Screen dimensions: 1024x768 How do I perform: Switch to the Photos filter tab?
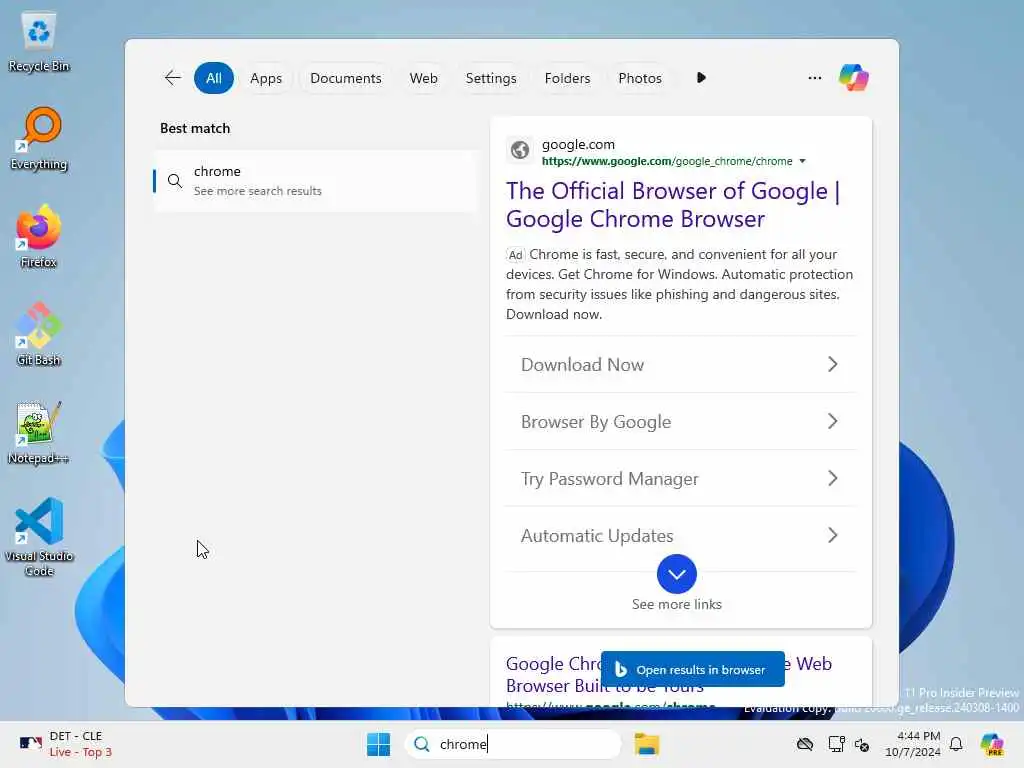click(639, 78)
